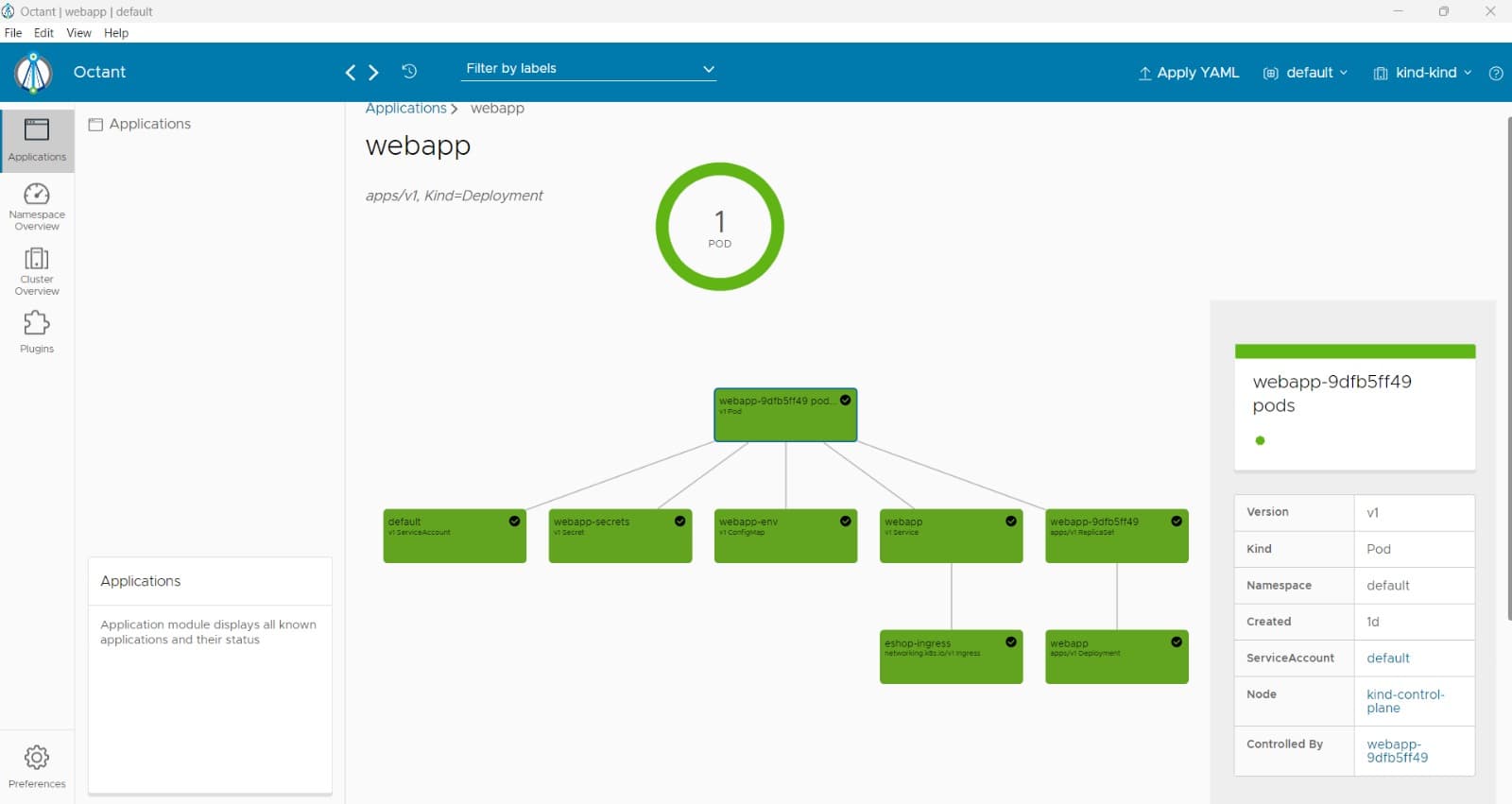Follow the Controlled By webapp-9dfb5ff49 link
Viewport: 1512px width, 804px height.
click(x=1397, y=751)
